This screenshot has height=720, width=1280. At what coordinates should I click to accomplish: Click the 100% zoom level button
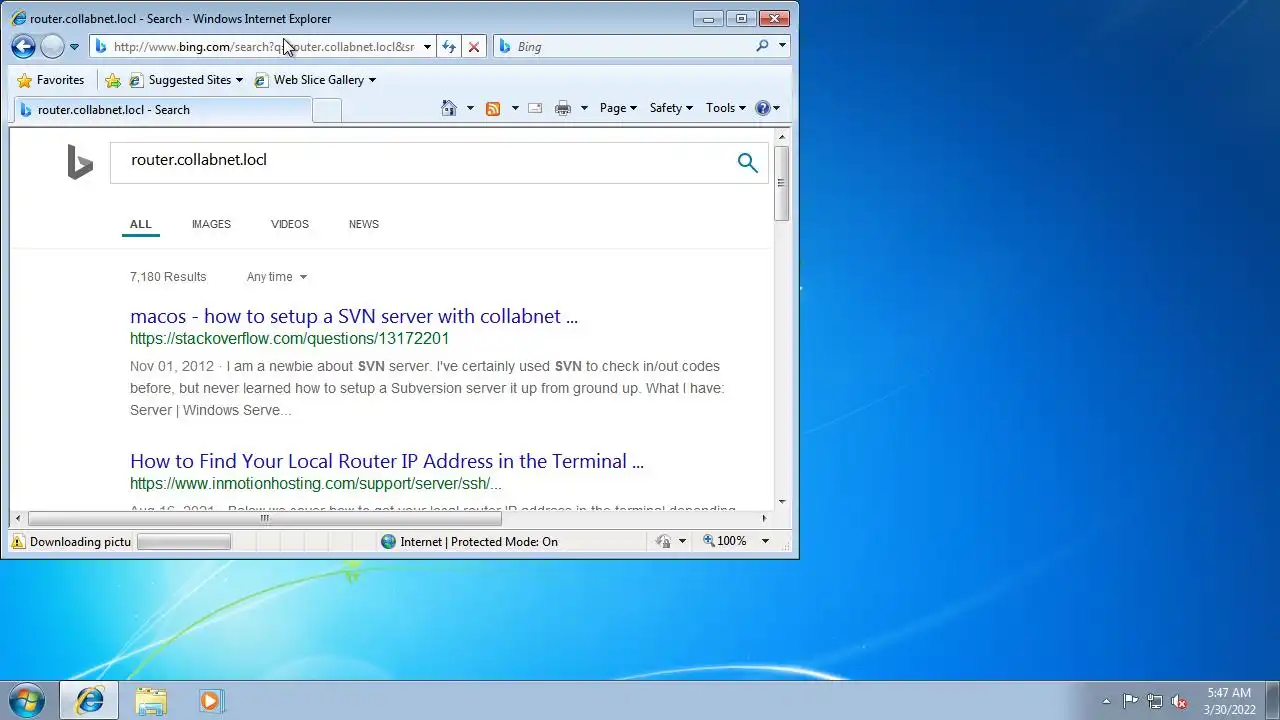pos(726,541)
